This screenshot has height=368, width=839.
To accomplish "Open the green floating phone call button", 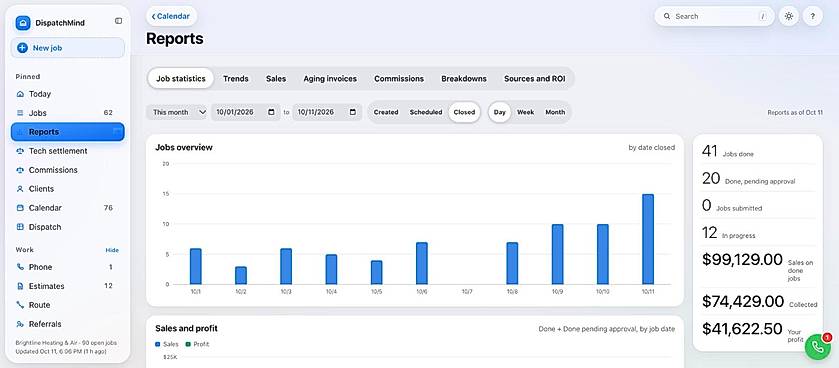I will (818, 347).
